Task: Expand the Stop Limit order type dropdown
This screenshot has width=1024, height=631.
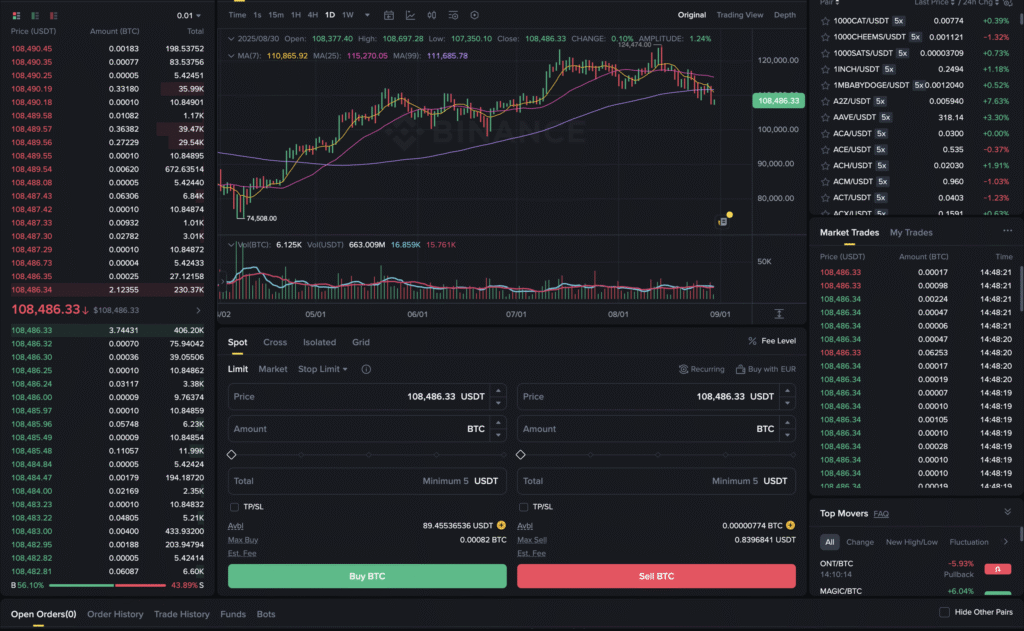Action: [323, 369]
